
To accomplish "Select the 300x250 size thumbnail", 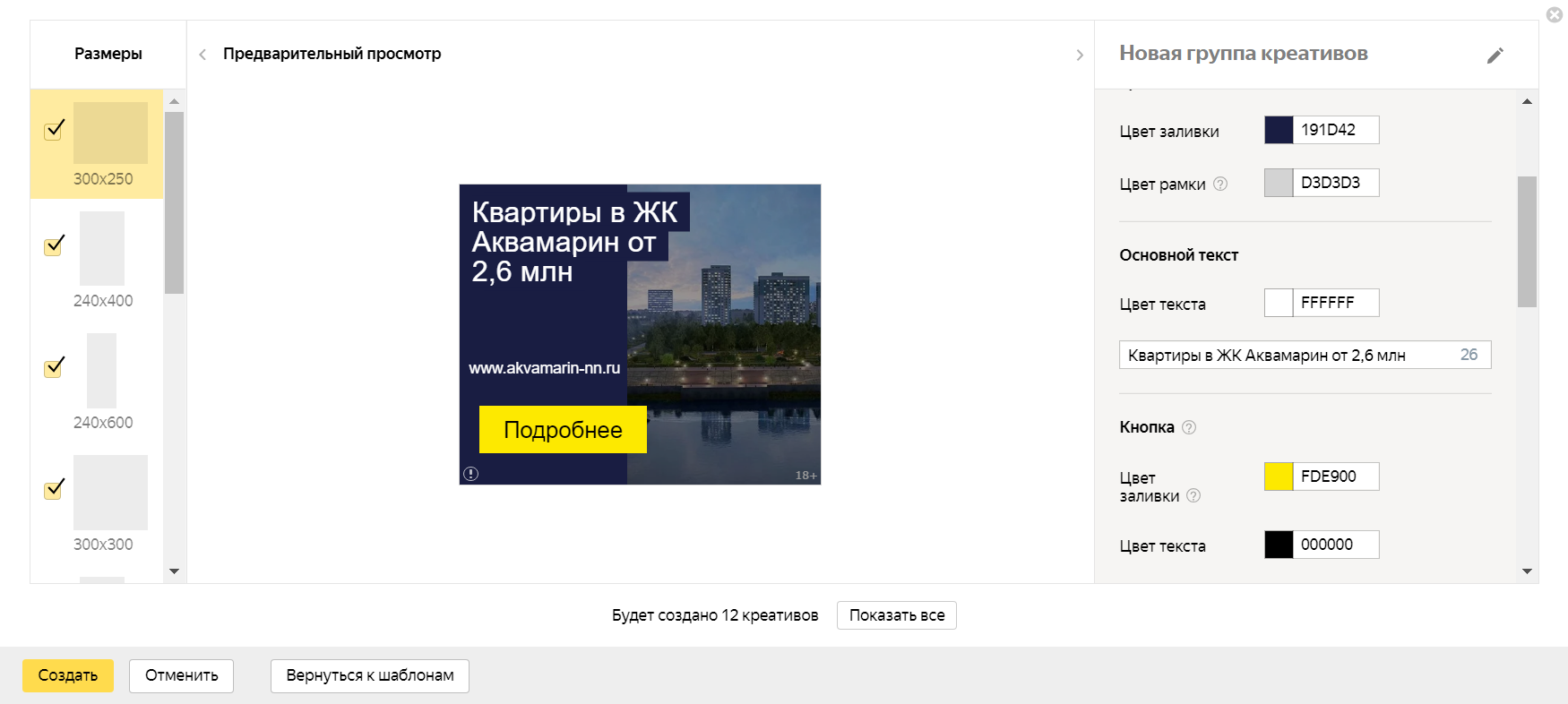I will (x=110, y=133).
